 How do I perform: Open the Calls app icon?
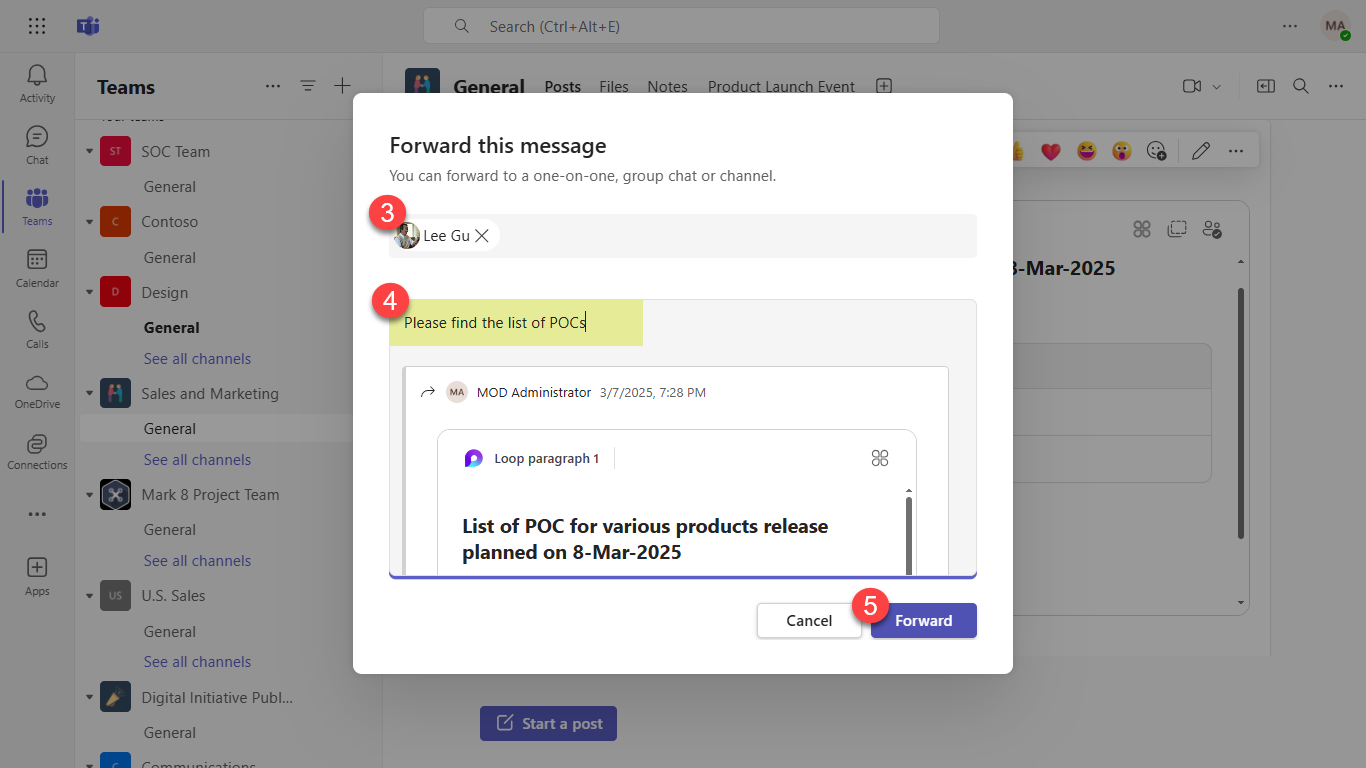click(37, 328)
